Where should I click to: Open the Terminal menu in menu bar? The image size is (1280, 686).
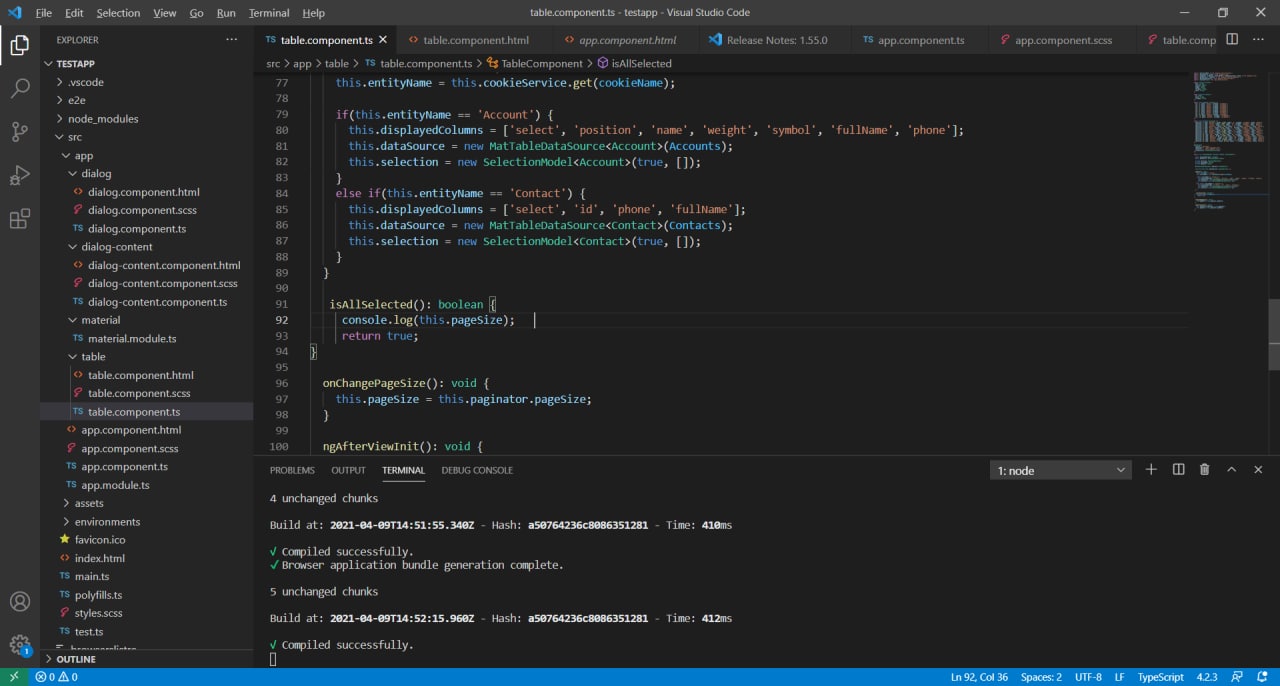tap(269, 13)
